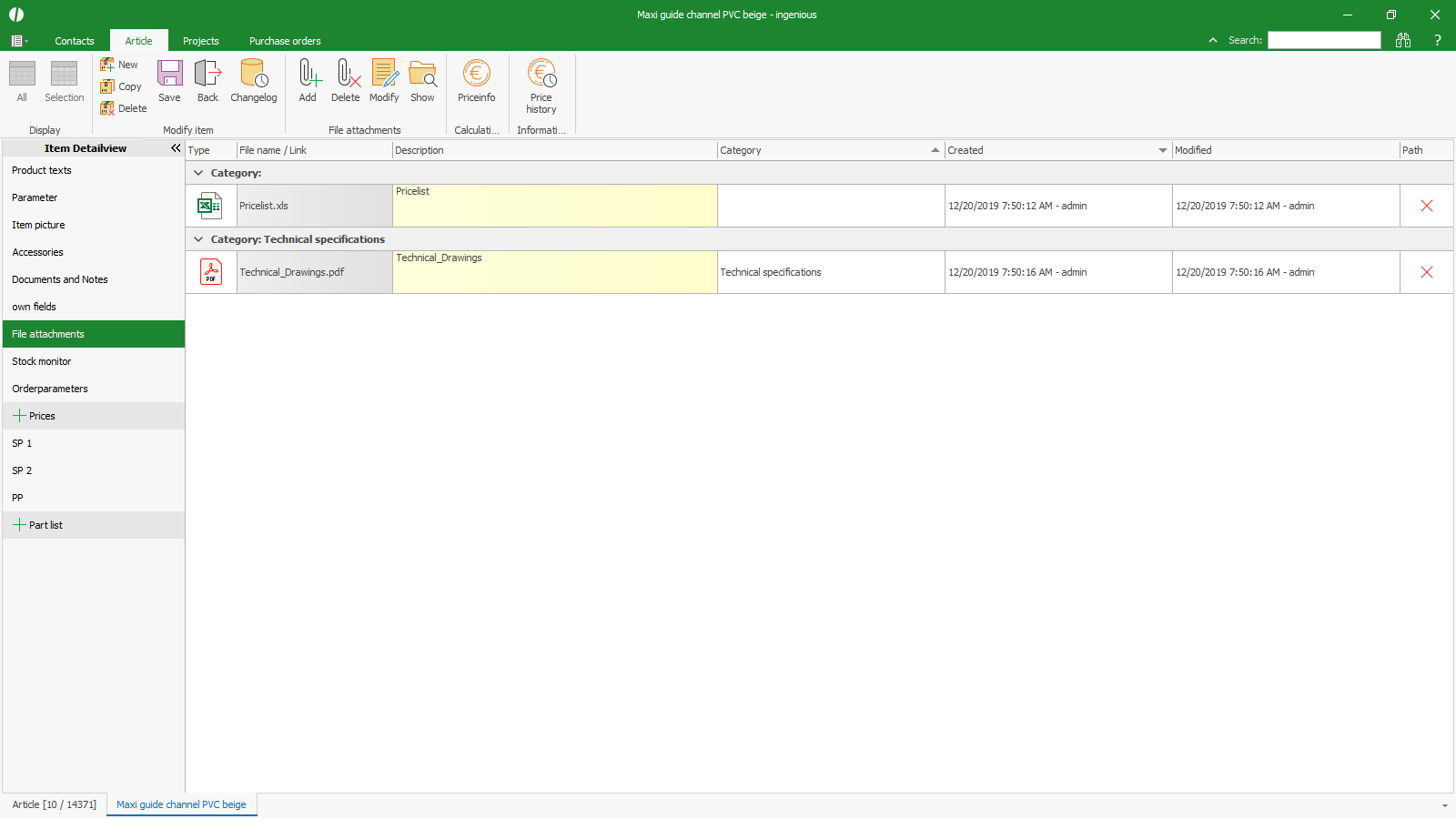Image resolution: width=1456 pixels, height=819 pixels.
Task: Show the selected file attachment
Action: (422, 81)
